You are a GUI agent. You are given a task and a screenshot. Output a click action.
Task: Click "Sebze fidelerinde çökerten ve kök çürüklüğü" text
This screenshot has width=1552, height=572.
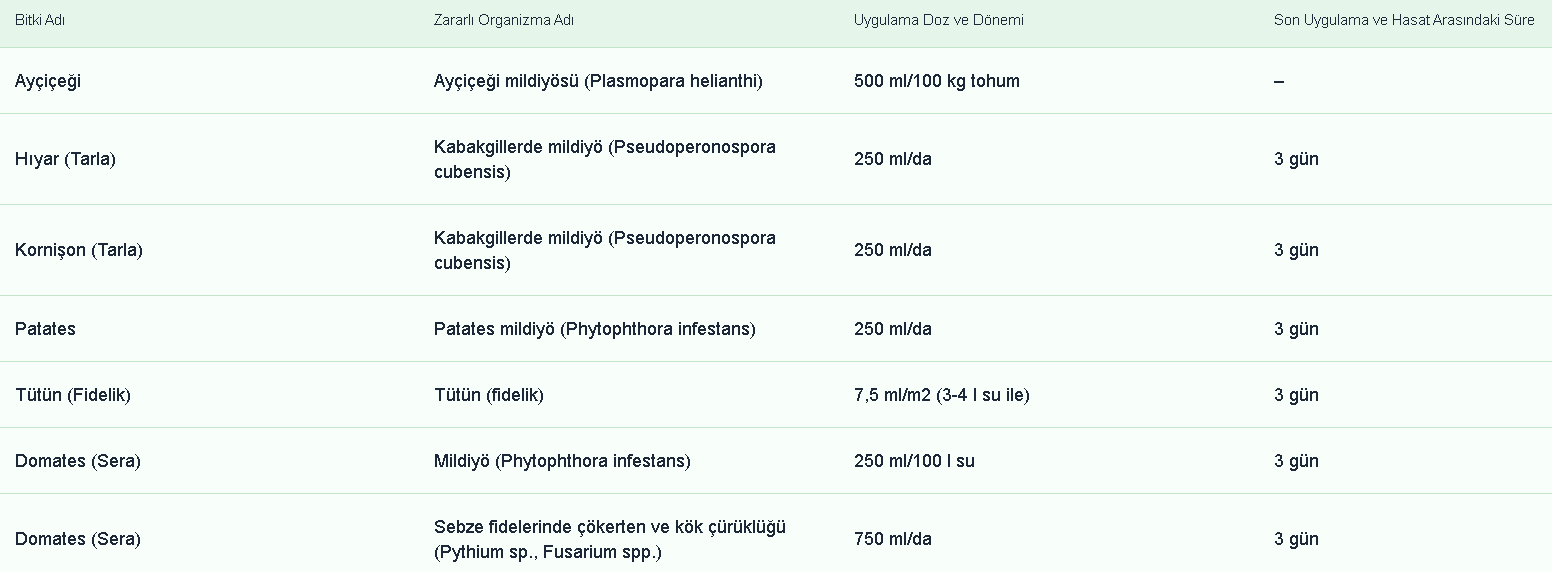[610, 527]
